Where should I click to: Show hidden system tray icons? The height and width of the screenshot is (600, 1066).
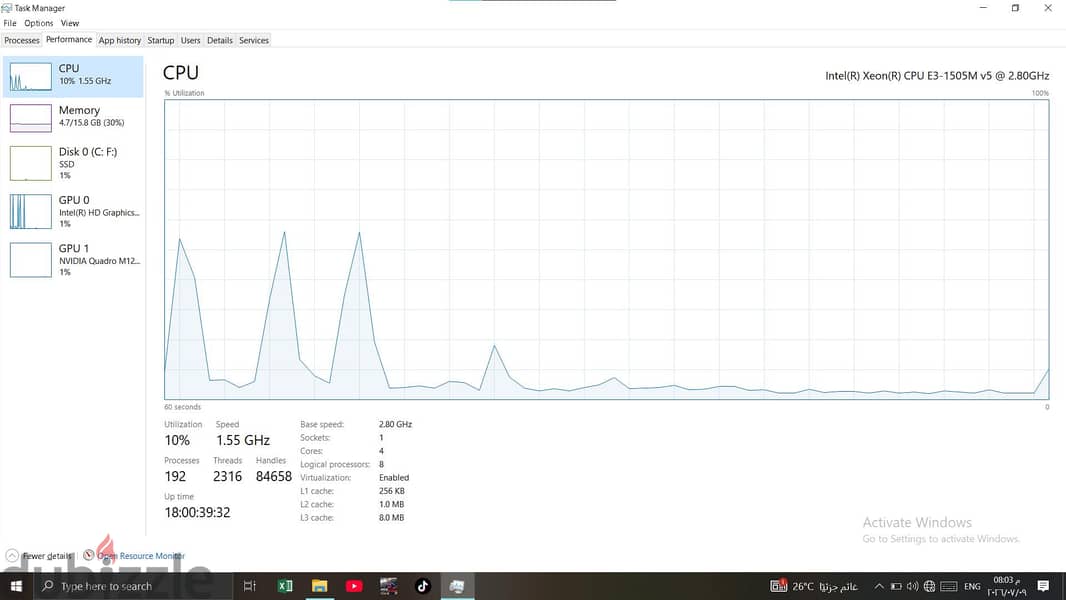878,586
